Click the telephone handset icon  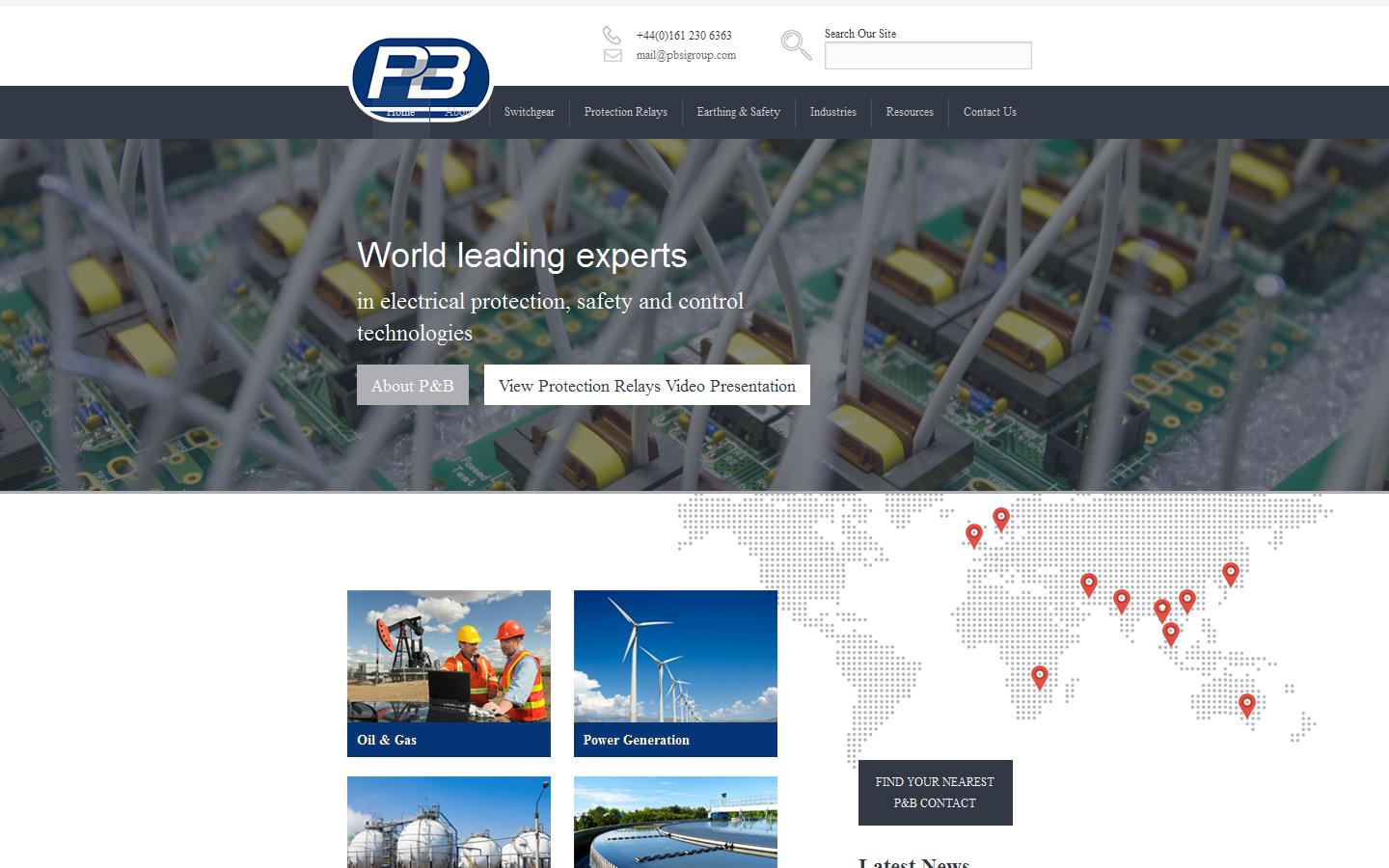[612, 35]
